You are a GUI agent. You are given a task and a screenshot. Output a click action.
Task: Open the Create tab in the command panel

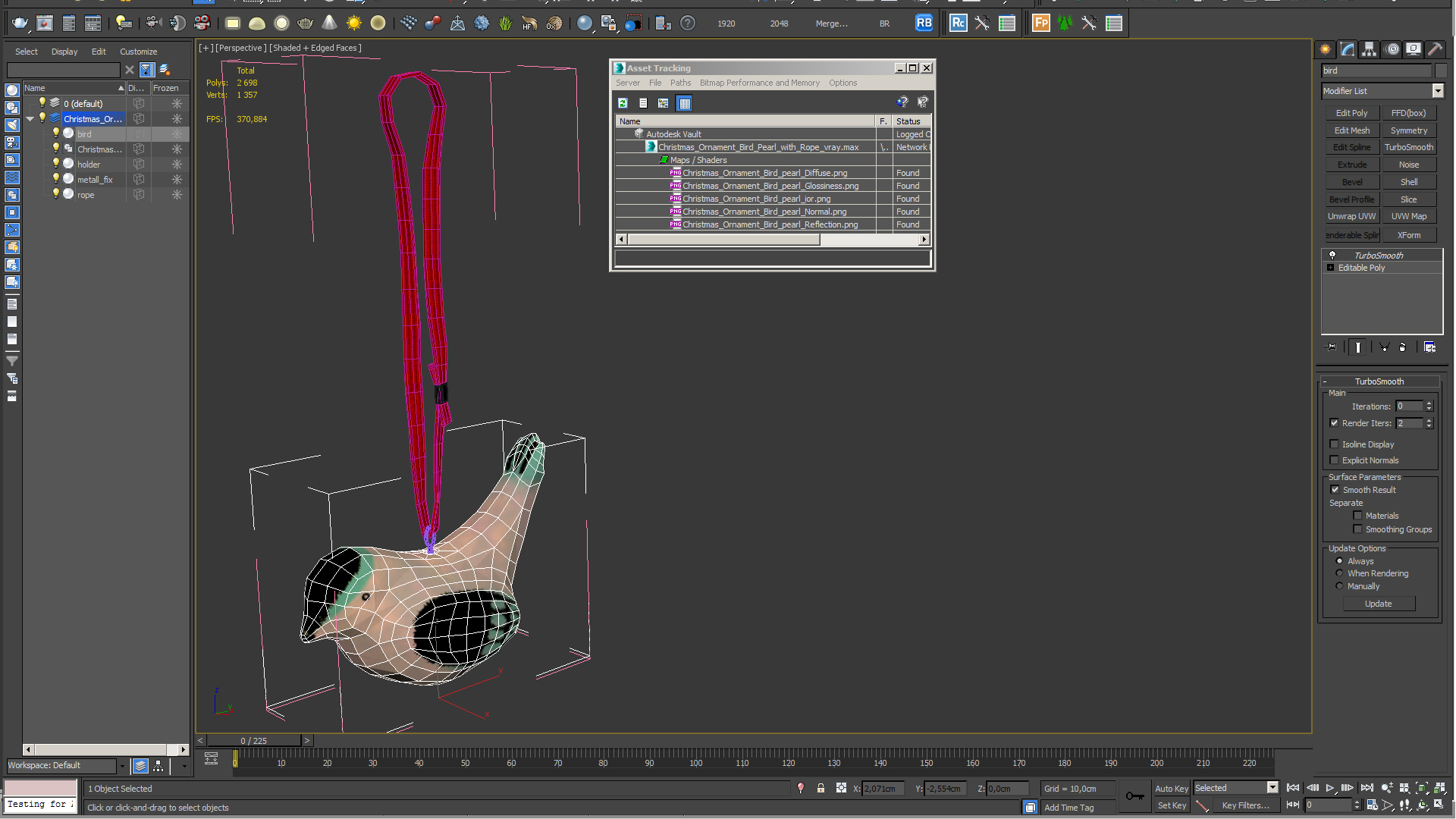pos(1325,49)
